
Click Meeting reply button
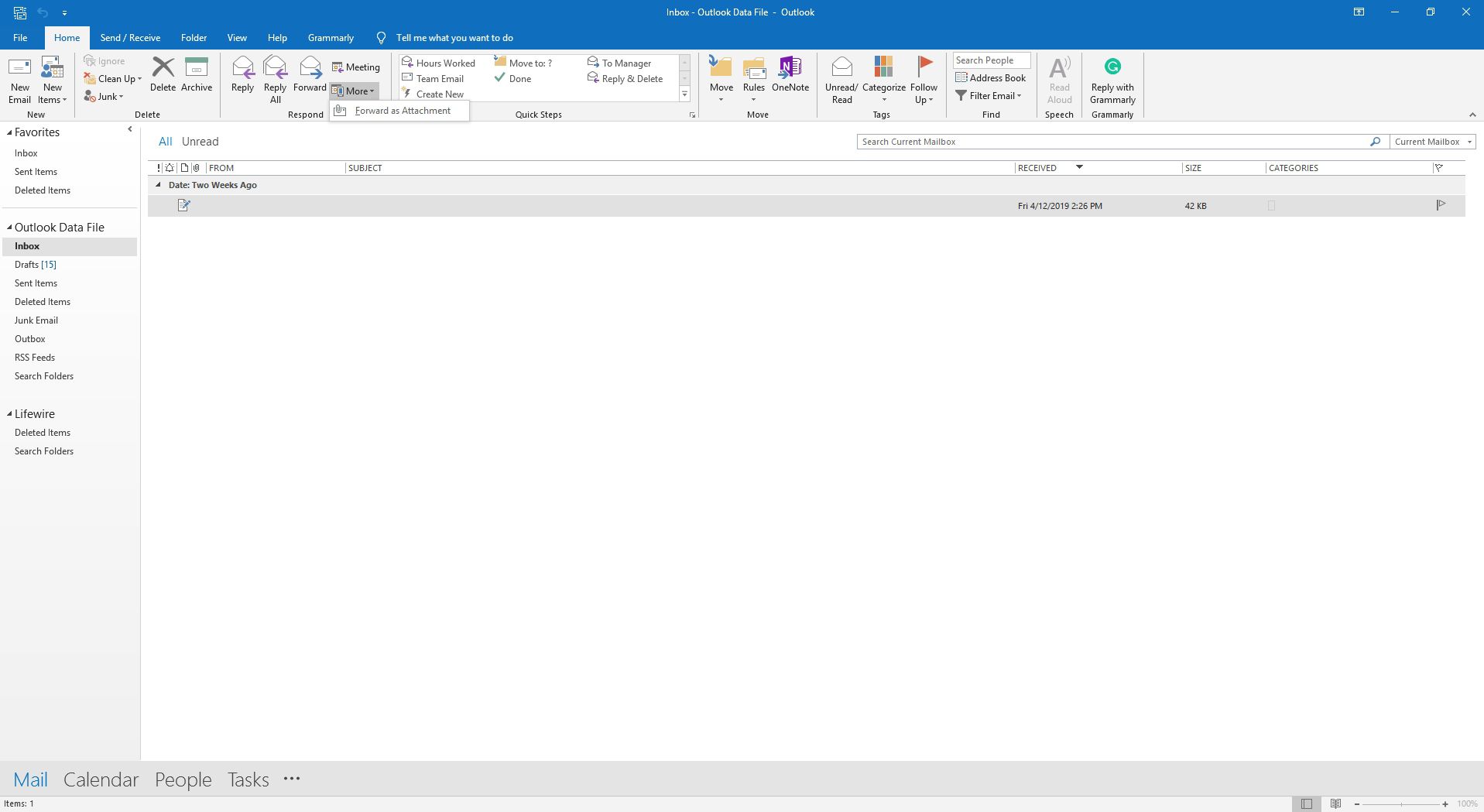click(356, 67)
